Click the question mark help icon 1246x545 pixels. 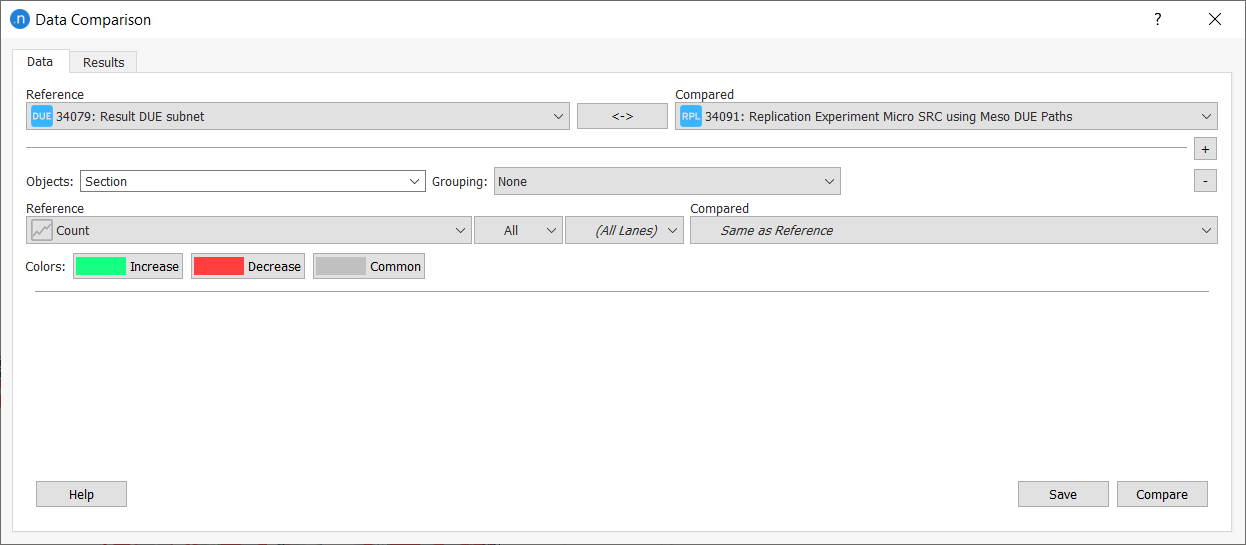1158,19
